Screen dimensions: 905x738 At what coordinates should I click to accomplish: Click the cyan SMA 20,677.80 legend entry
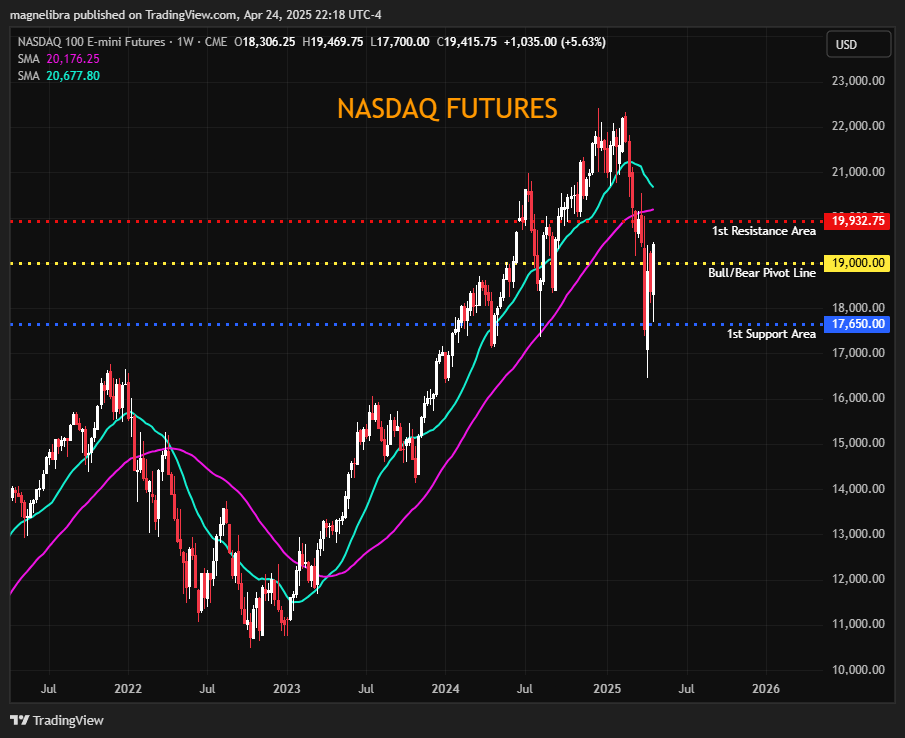tap(58, 76)
